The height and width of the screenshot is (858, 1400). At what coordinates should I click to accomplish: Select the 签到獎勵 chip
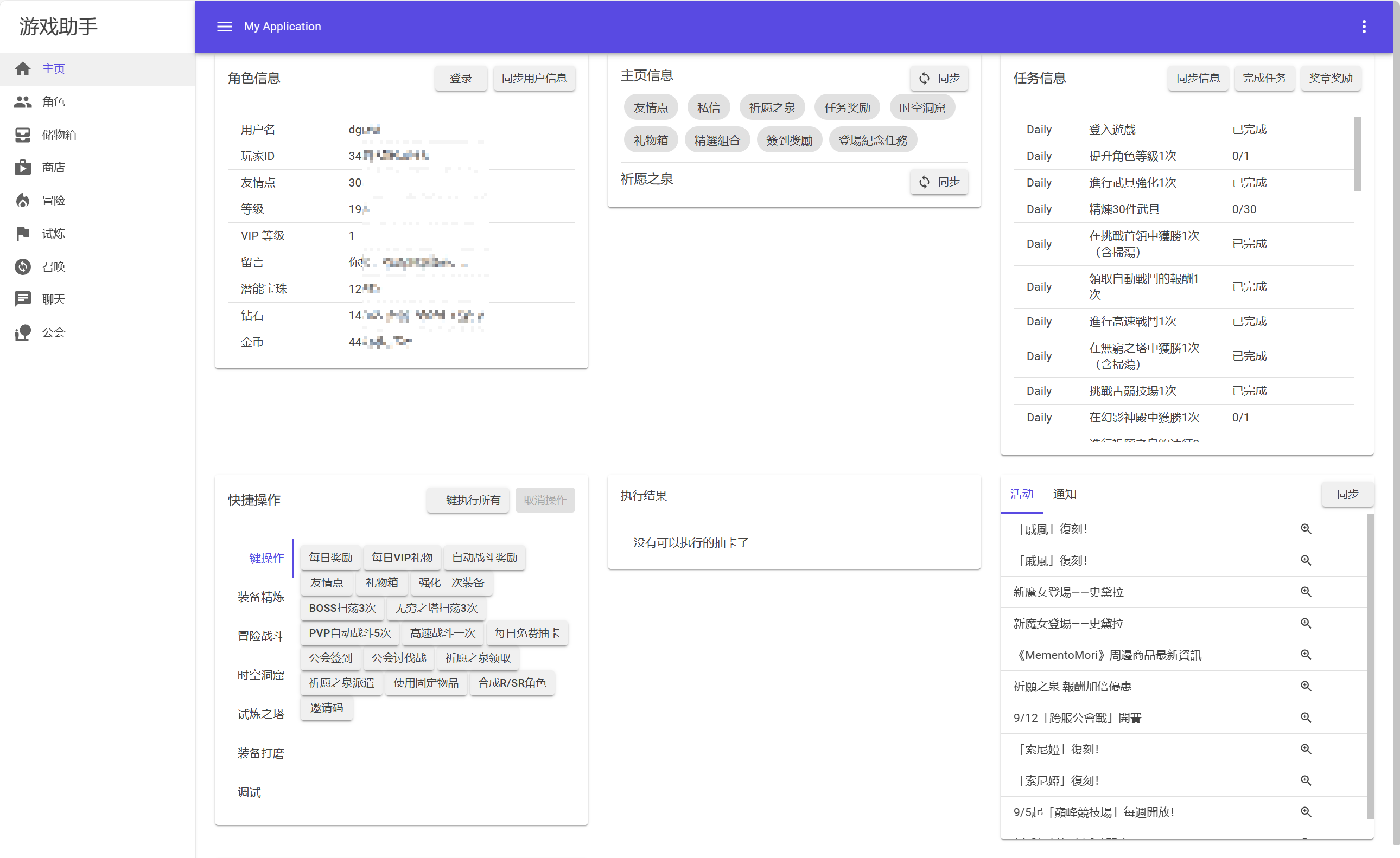(x=788, y=140)
